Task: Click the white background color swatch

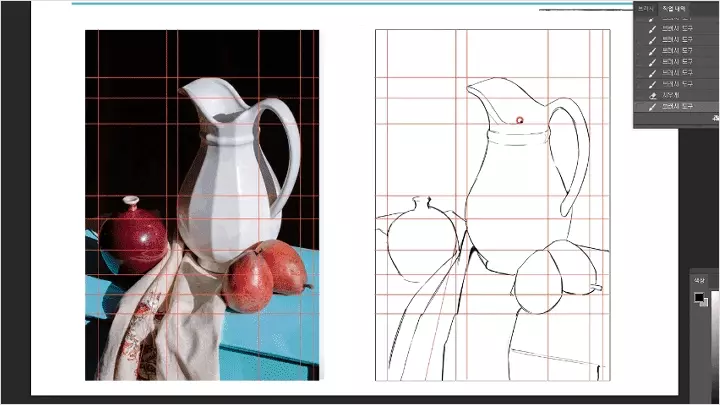Action: [704, 303]
